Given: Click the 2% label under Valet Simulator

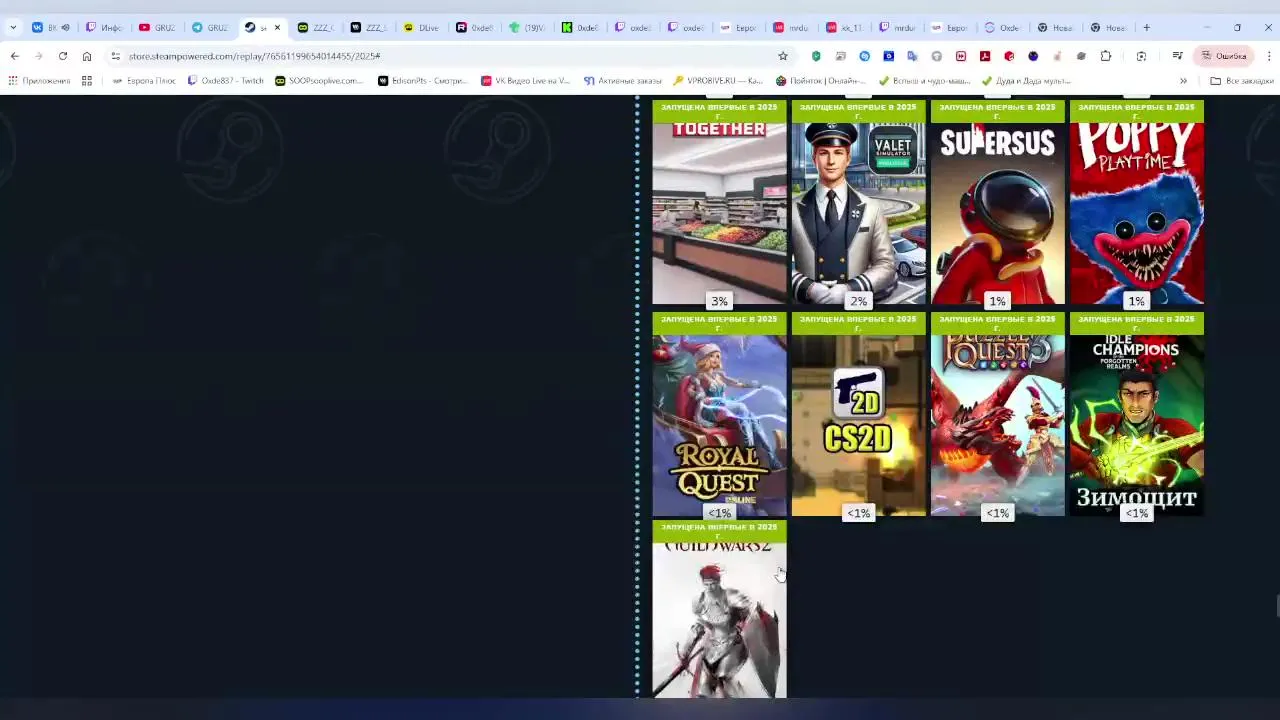Looking at the screenshot, I should click(x=859, y=301).
